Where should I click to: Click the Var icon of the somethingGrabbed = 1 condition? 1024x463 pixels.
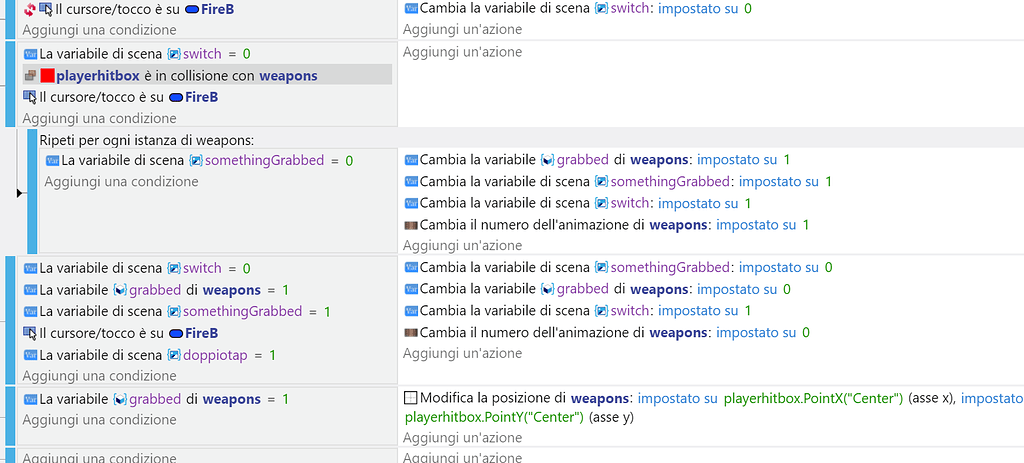click(x=31, y=311)
